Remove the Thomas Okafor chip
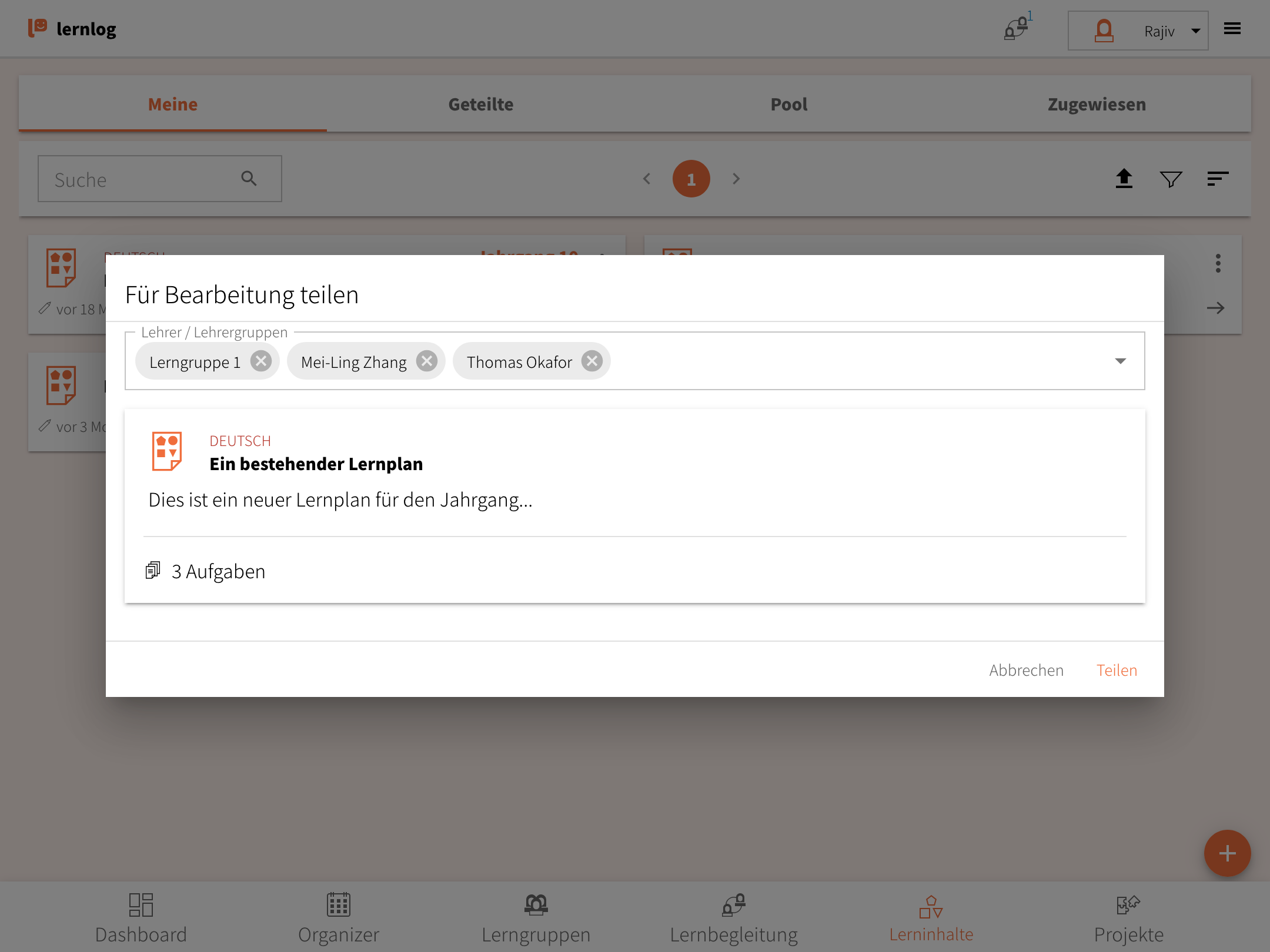Image resolution: width=1270 pixels, height=952 pixels. 592,361
